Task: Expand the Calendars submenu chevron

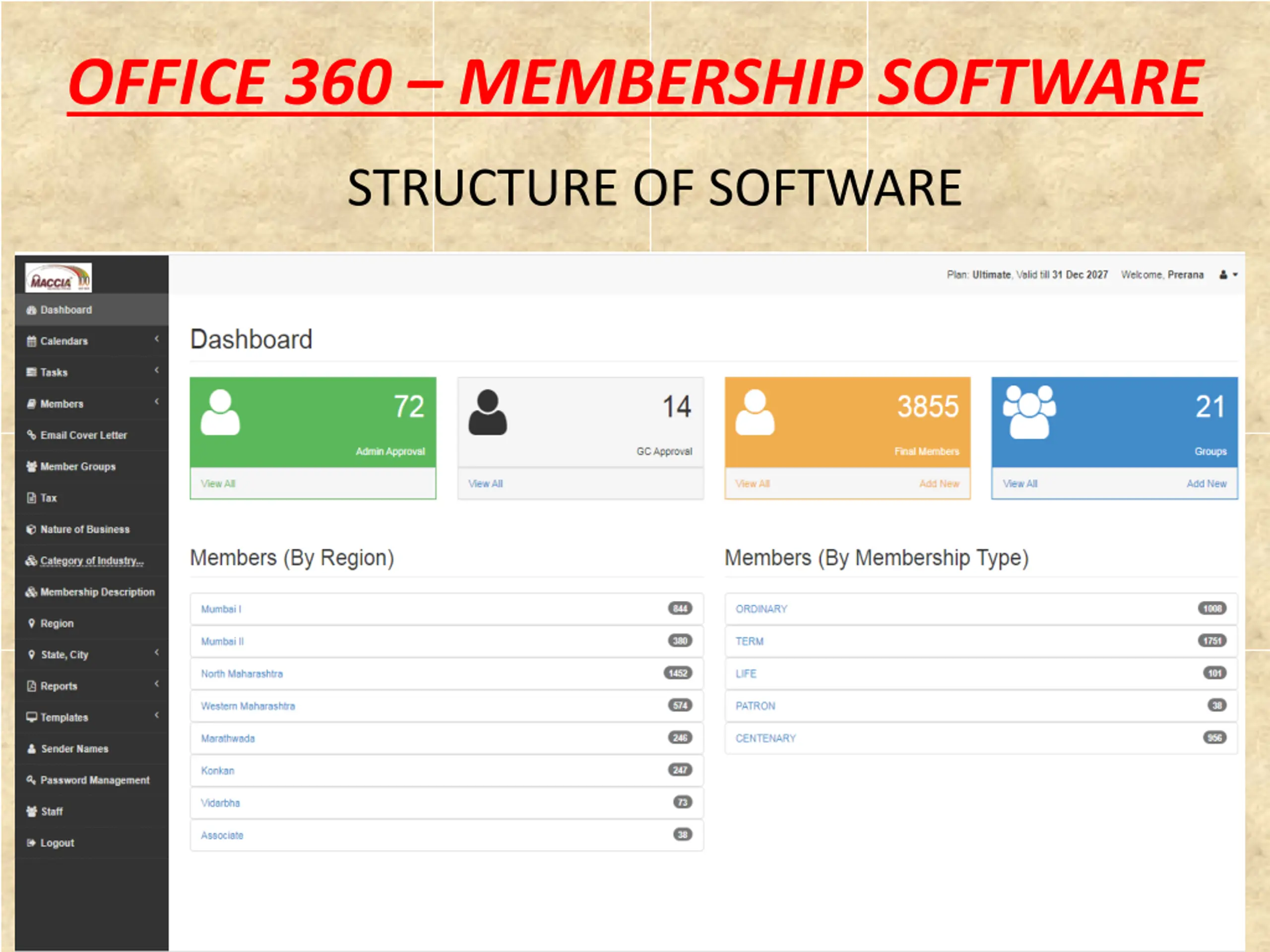Action: [x=157, y=340]
